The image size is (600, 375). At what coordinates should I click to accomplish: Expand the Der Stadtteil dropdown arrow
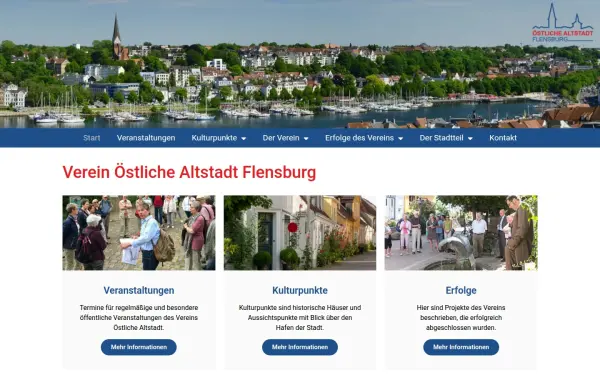(x=470, y=139)
